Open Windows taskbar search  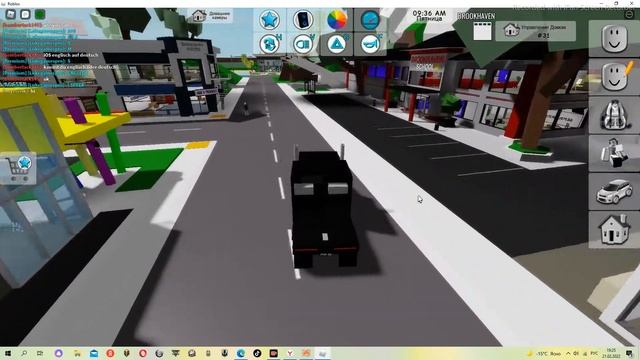click(24, 353)
